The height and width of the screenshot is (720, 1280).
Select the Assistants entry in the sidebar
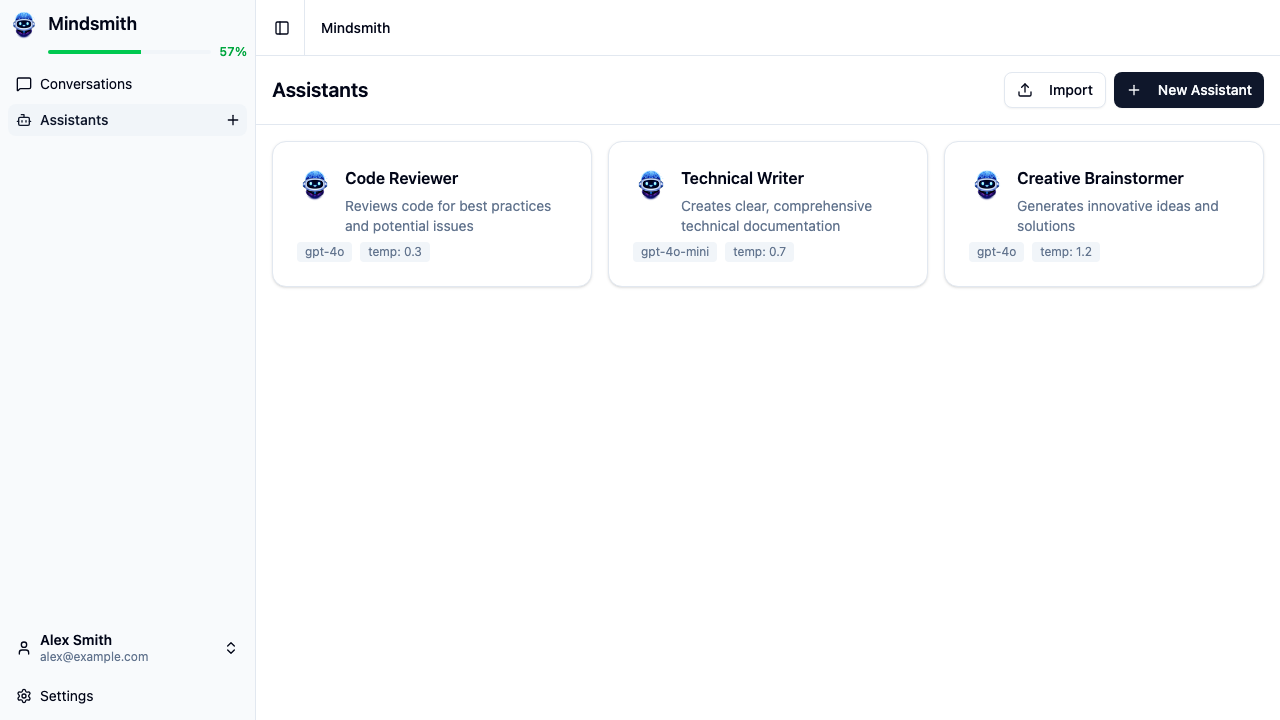click(74, 120)
